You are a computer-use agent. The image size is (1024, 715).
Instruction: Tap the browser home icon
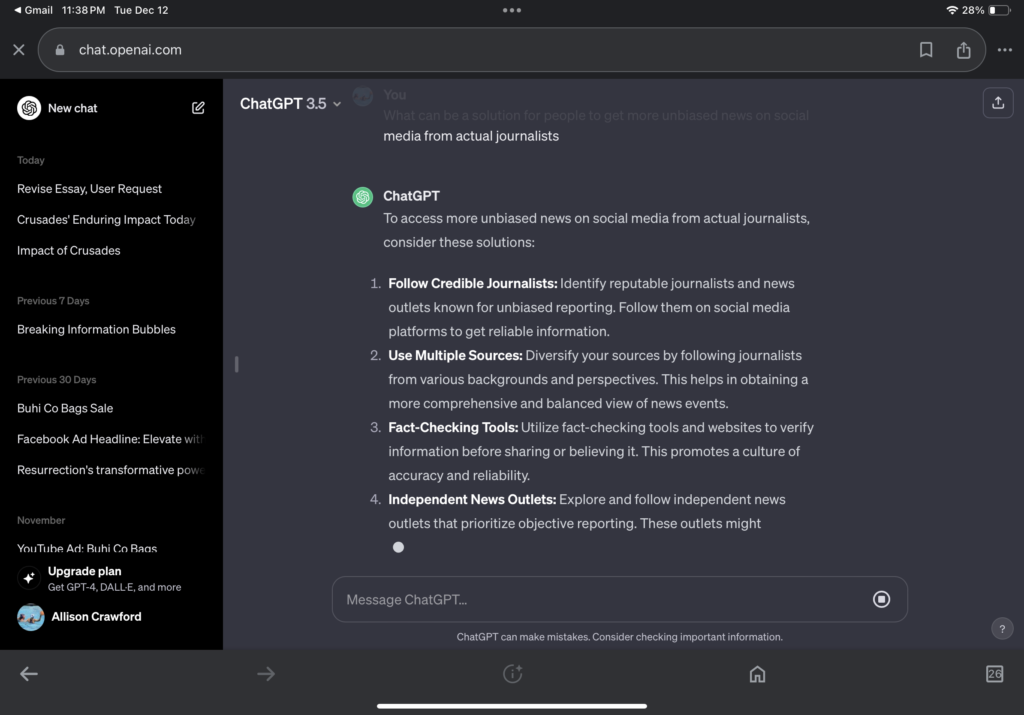(x=757, y=674)
